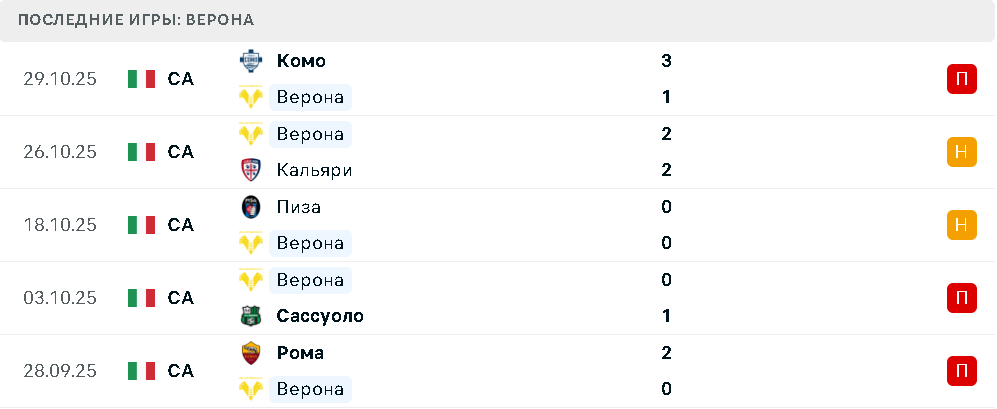Click the Roma club crest icon
The image size is (997, 409).
point(250,353)
